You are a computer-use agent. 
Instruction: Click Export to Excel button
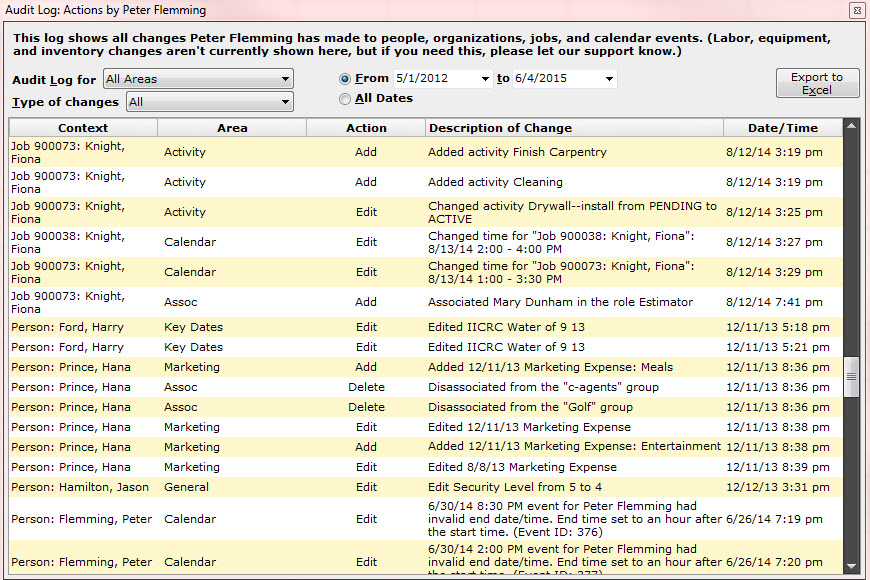click(817, 83)
